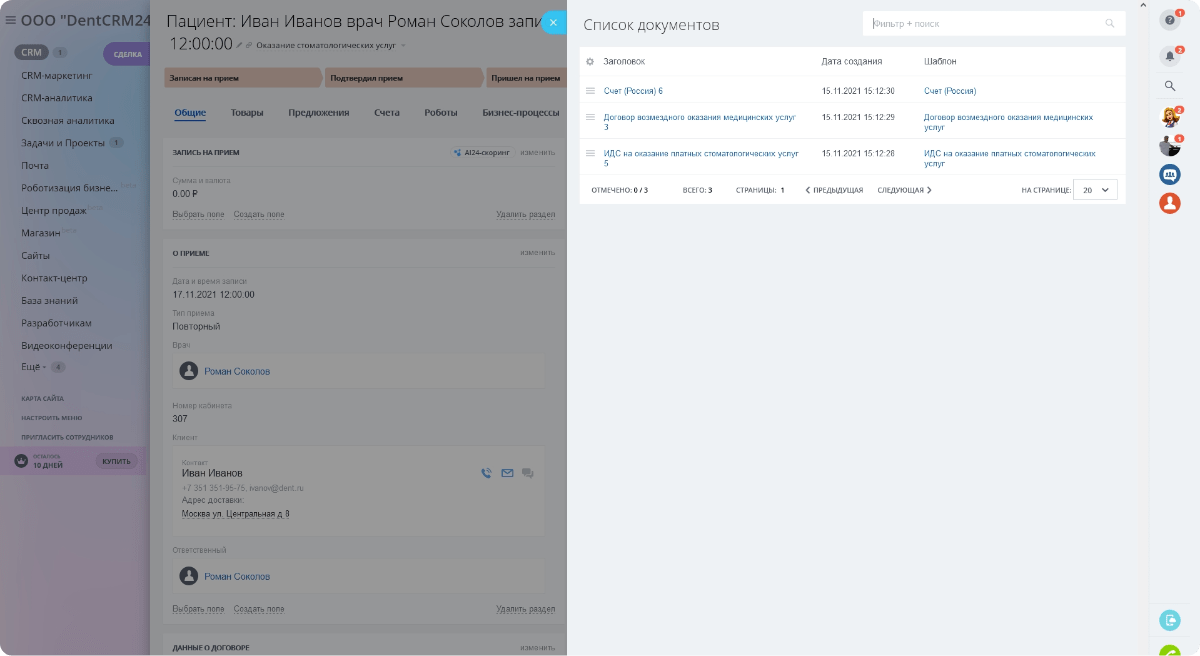The width and height of the screenshot is (1200, 656).
Task: Sort by Заголовок column header
Action: (624, 62)
